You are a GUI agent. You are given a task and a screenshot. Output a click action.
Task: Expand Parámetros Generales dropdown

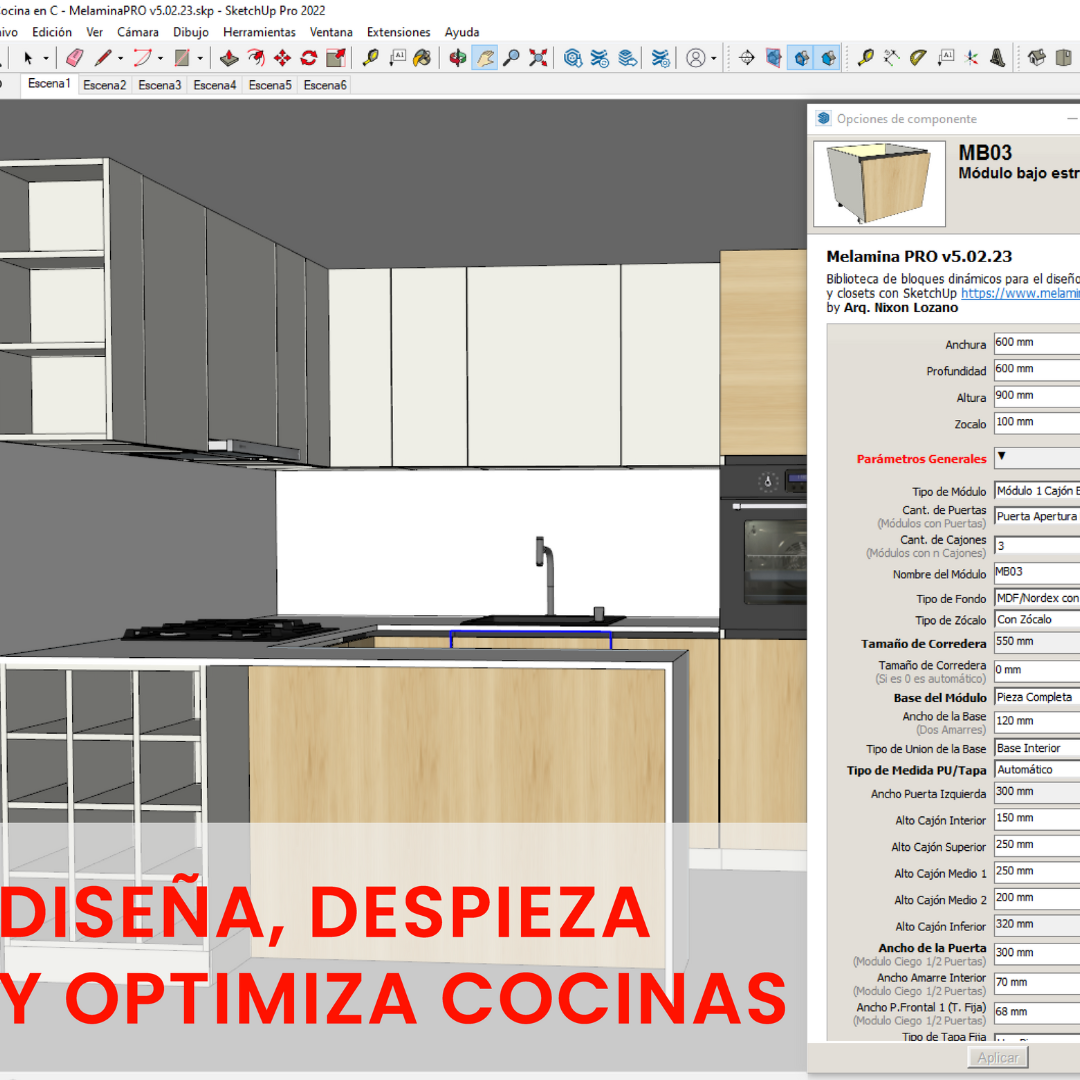(1037, 457)
